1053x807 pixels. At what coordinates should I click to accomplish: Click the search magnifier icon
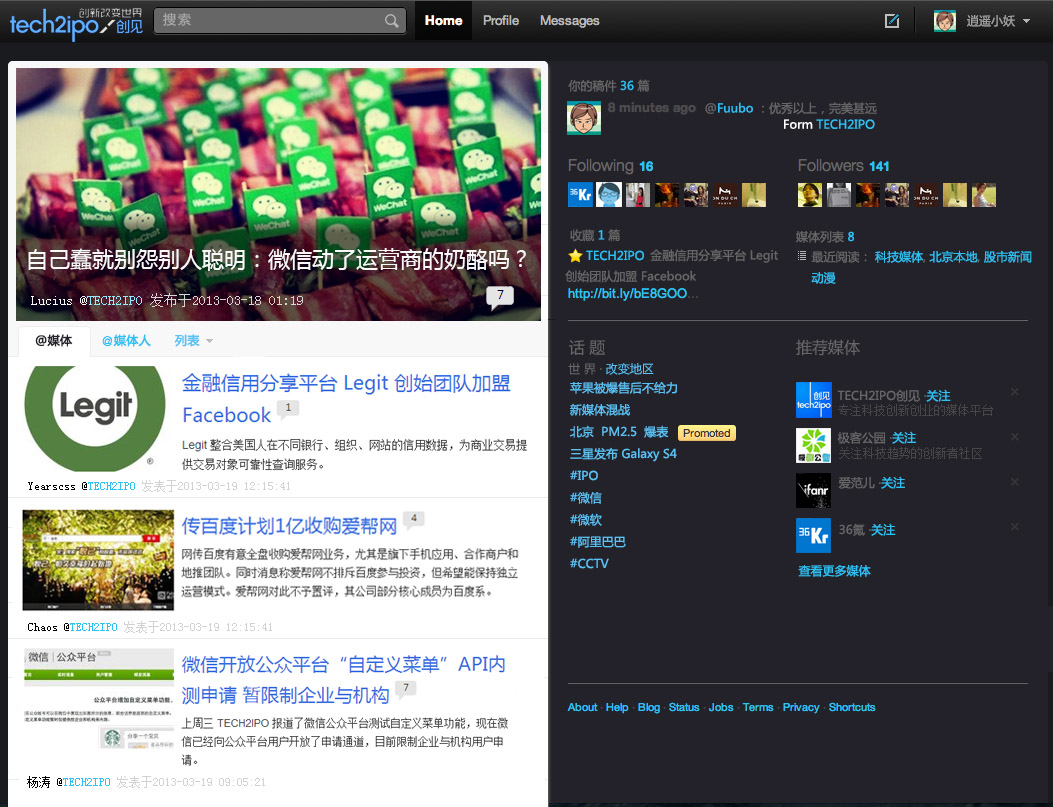(391, 21)
